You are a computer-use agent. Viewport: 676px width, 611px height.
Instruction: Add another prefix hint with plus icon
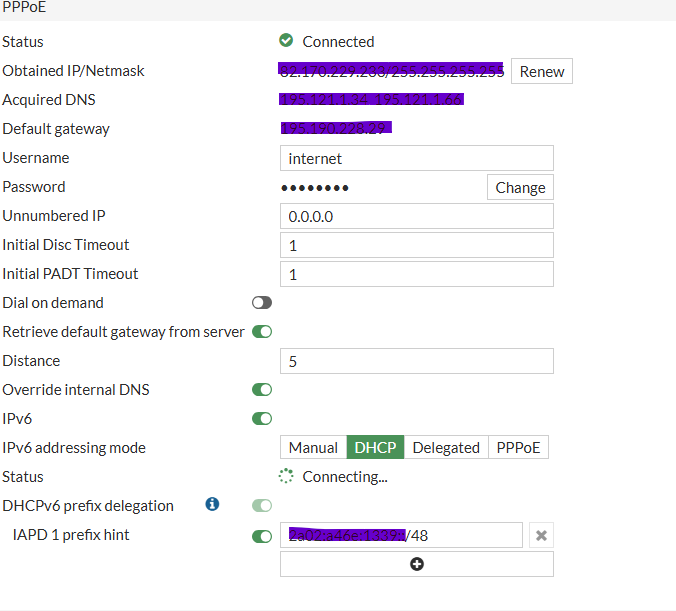coord(417,564)
